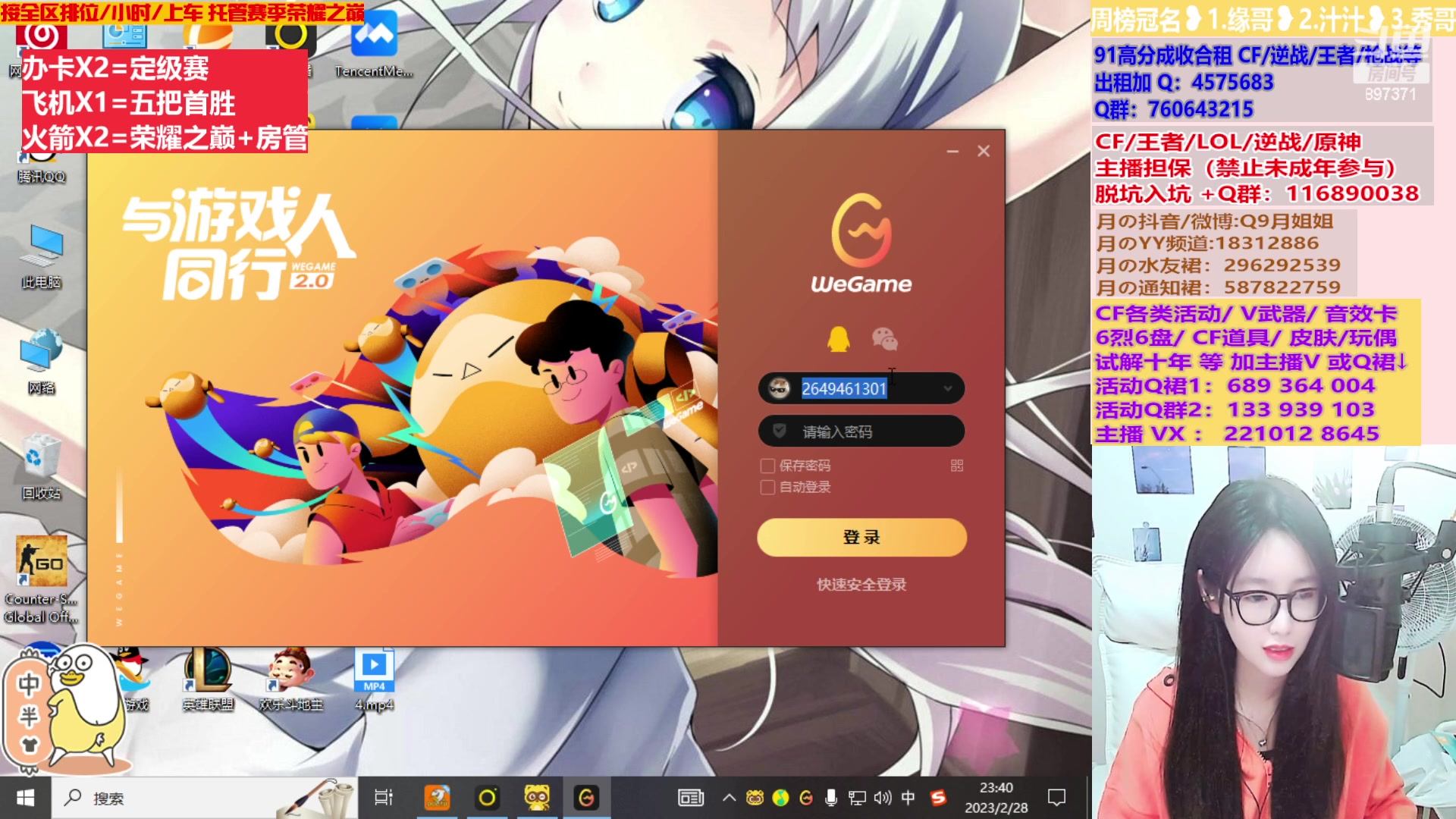This screenshot has height=819, width=1456.
Task: Open the news widget icon on taskbar
Action: 691,798
